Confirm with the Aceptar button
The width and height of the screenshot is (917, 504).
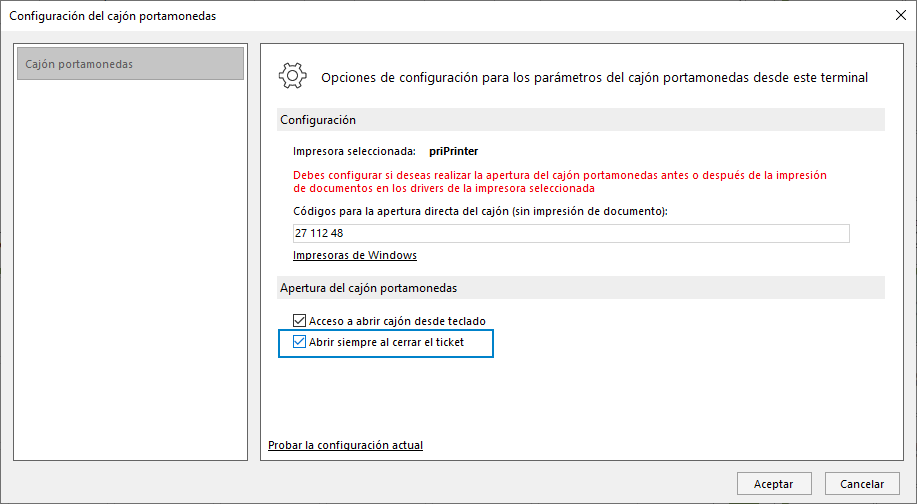774,484
